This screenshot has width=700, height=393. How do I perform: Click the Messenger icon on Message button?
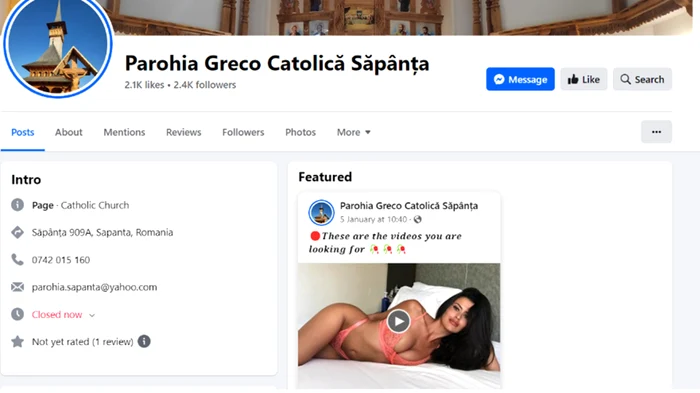tap(499, 79)
